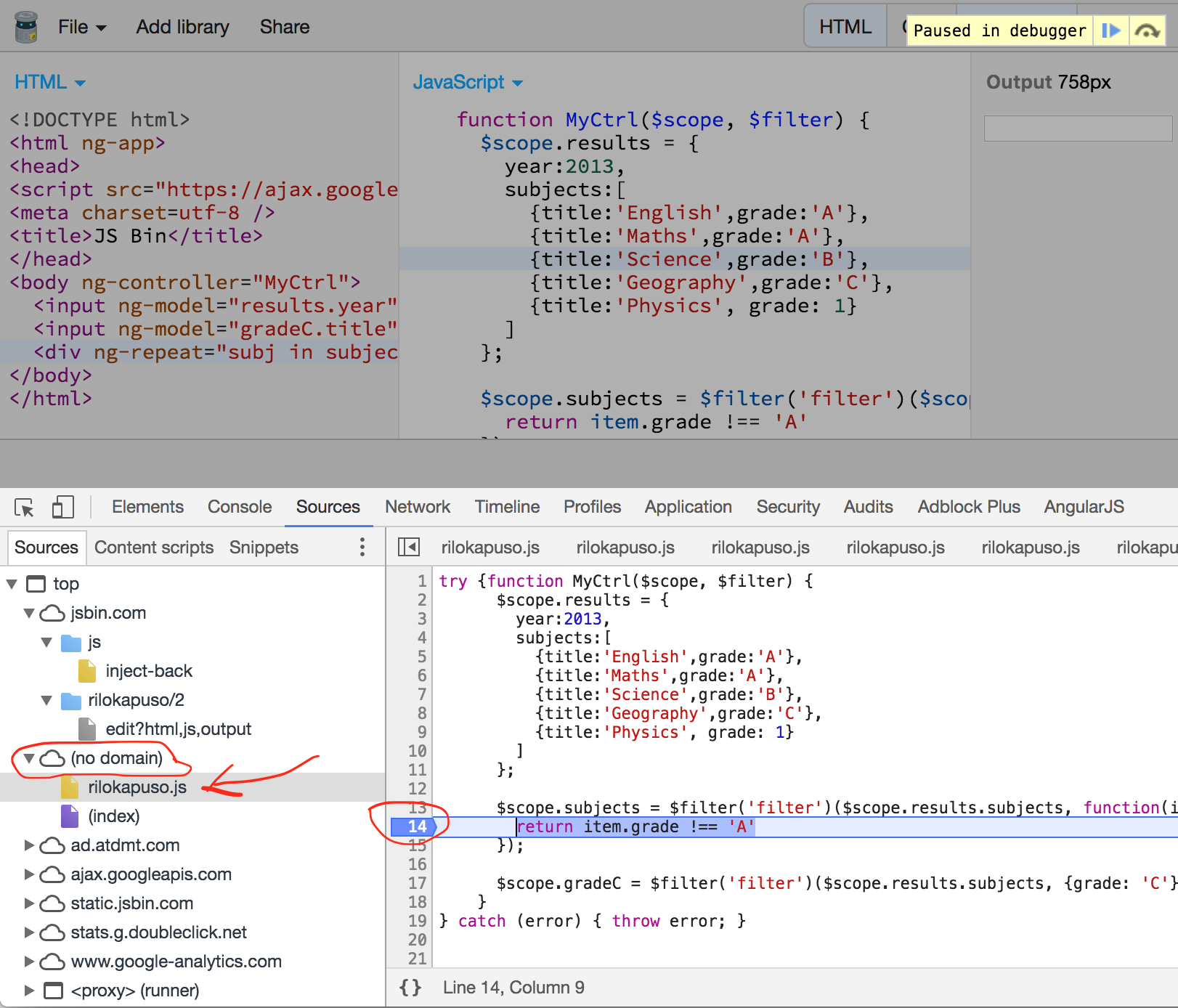Toggle the HTML panel button
The height and width of the screenshot is (1008, 1178).
[845, 27]
